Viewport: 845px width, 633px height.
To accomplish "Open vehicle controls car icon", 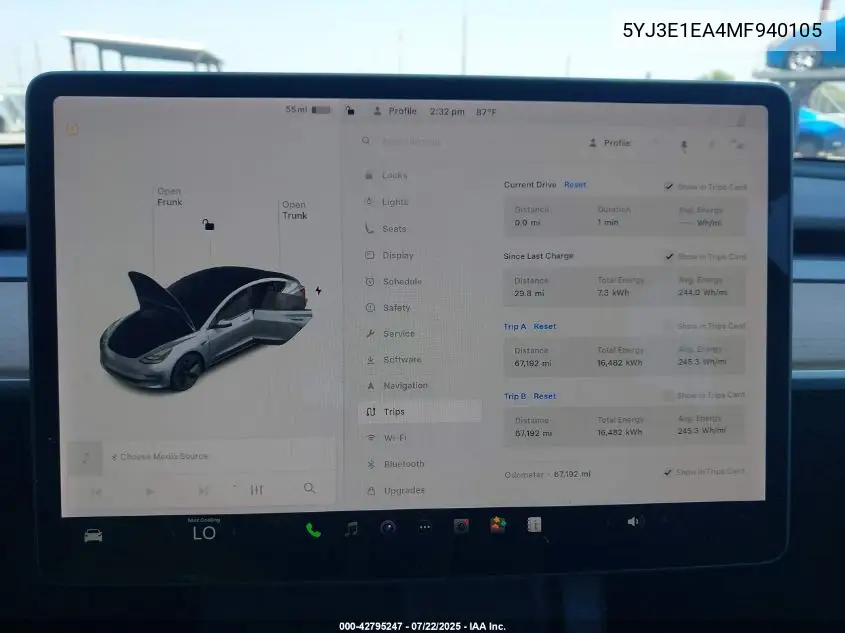I will 93,535.
